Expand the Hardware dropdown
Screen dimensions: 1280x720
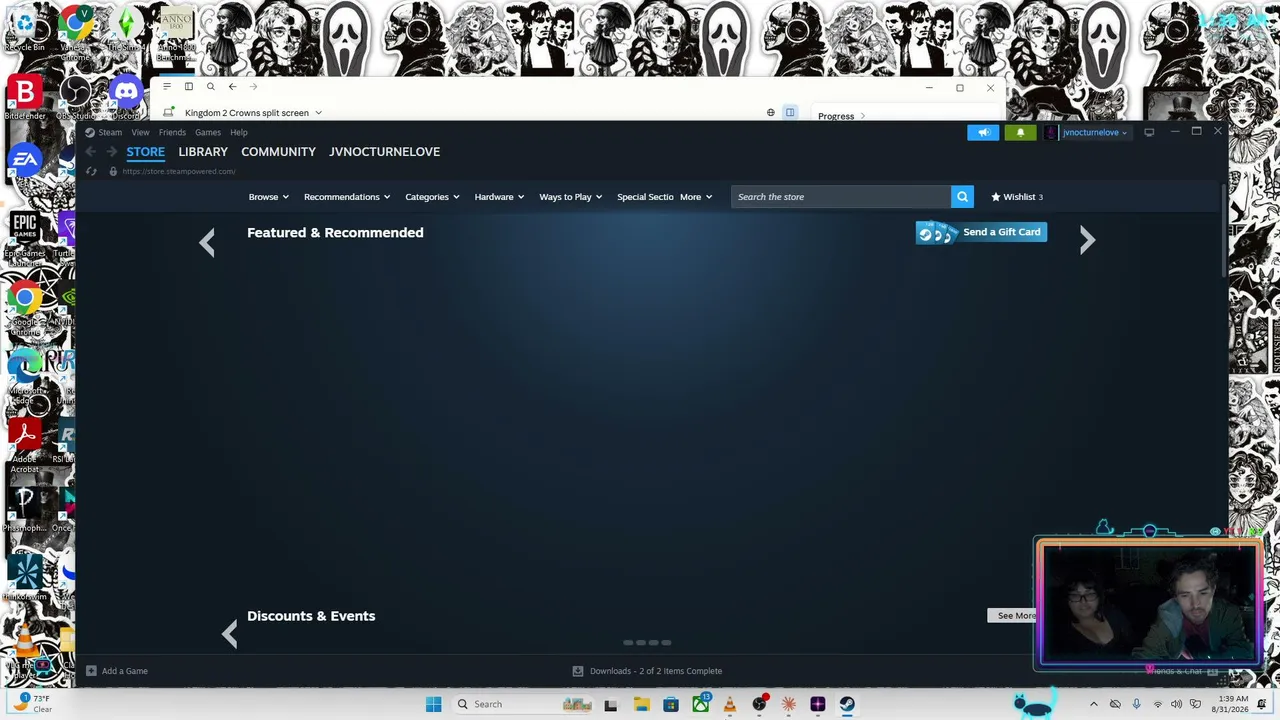click(499, 197)
